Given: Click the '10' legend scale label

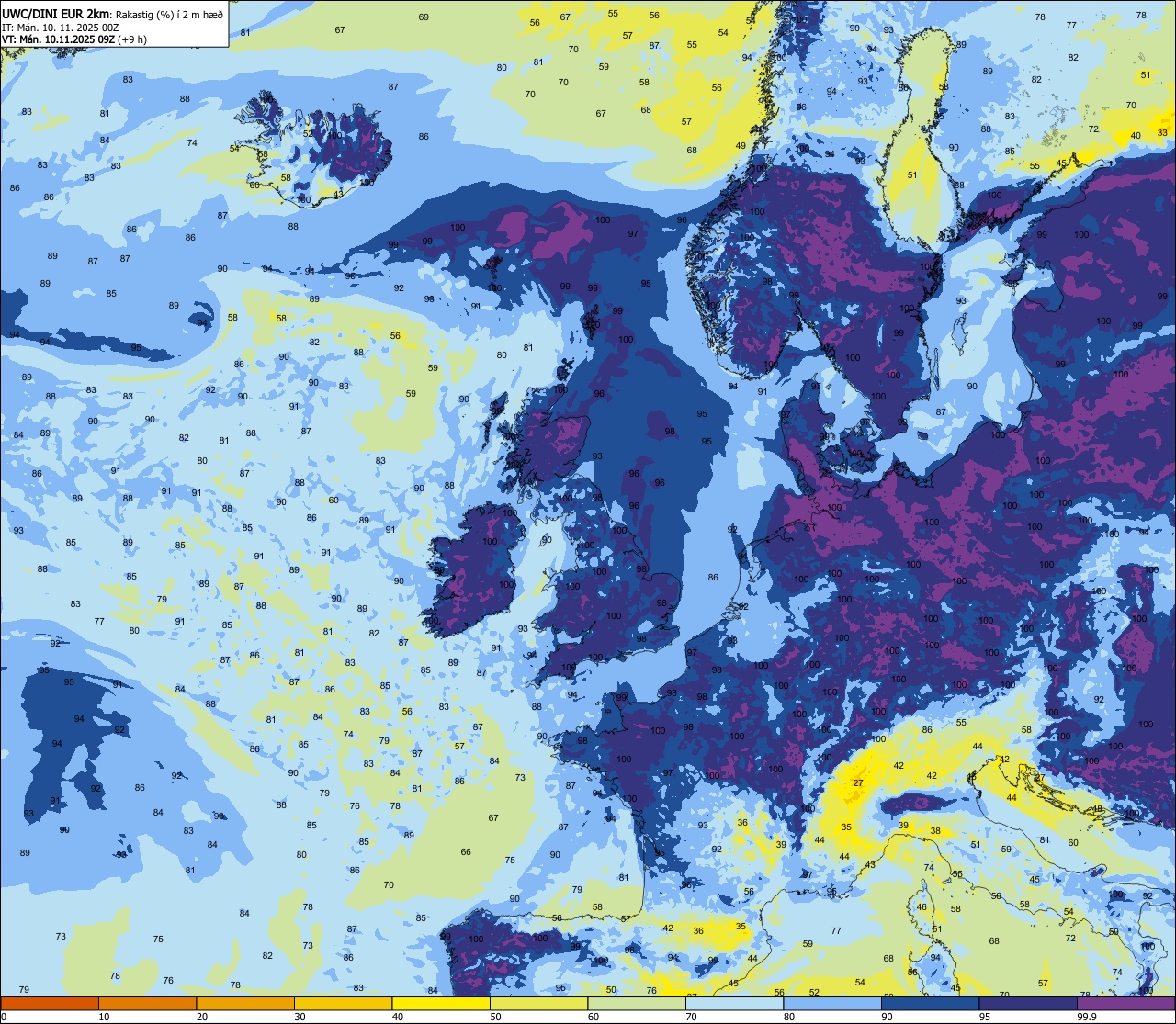Looking at the screenshot, I should 104,1017.
